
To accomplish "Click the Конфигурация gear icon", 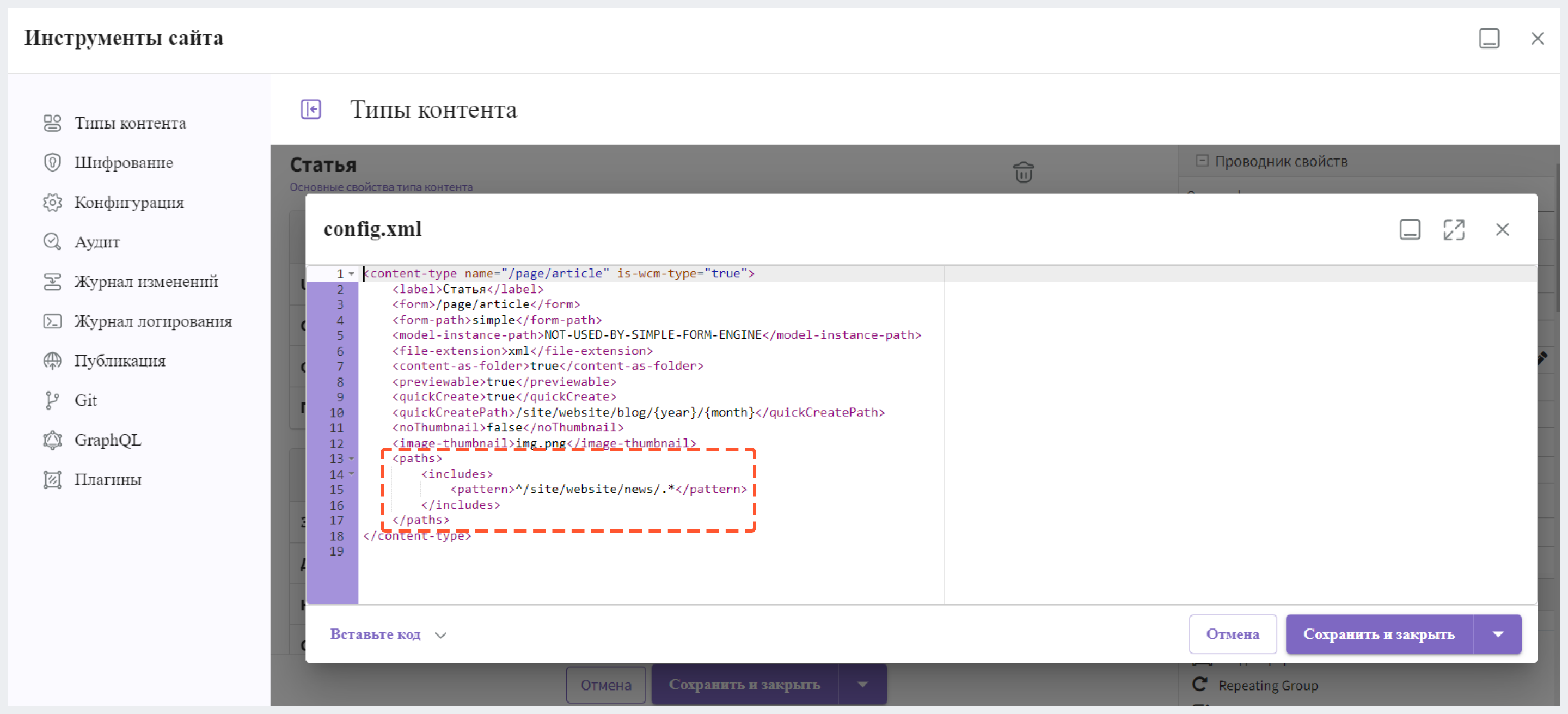I will [52, 202].
